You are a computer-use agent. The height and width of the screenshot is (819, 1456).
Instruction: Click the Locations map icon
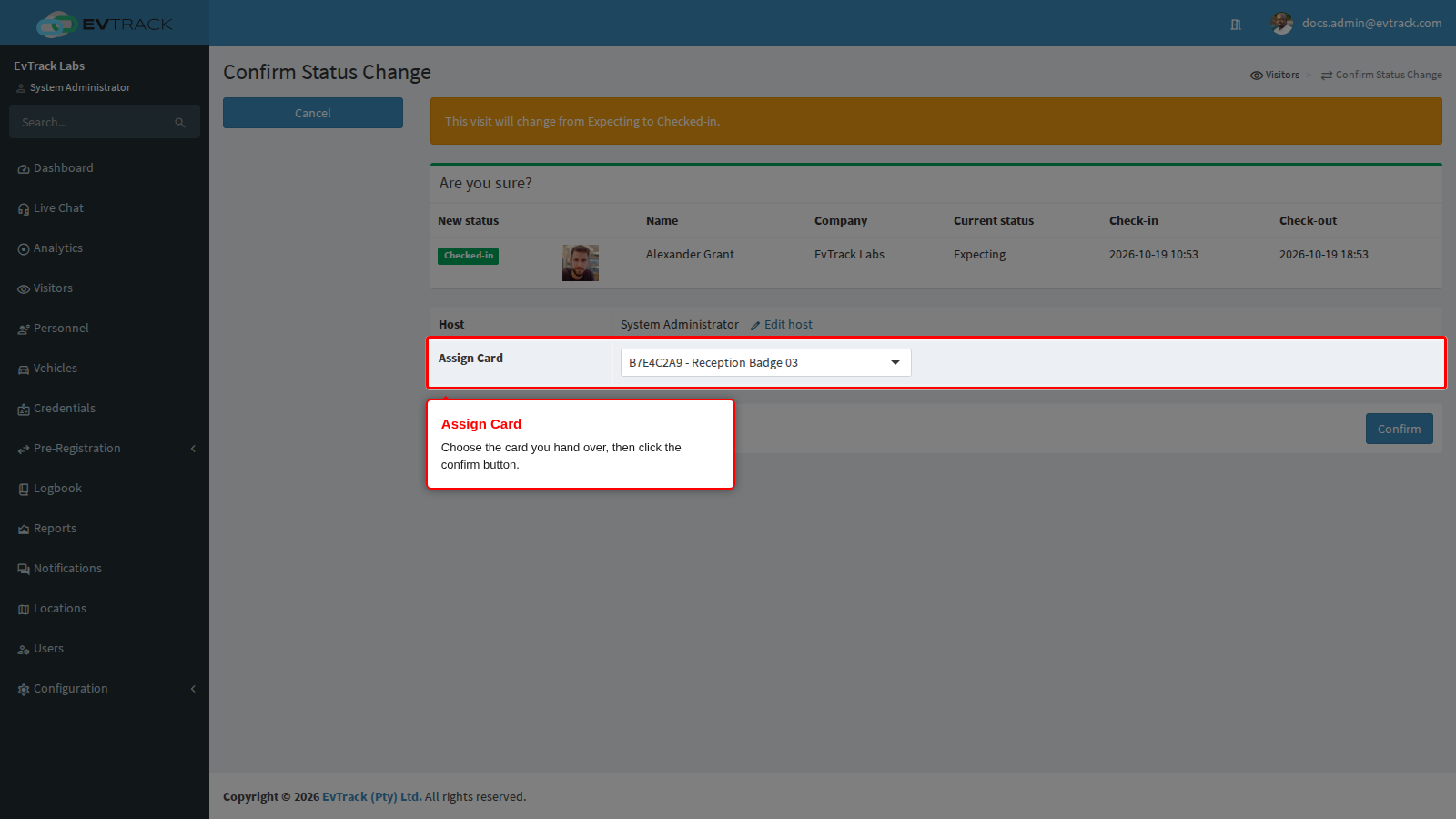pyautogui.click(x=24, y=610)
